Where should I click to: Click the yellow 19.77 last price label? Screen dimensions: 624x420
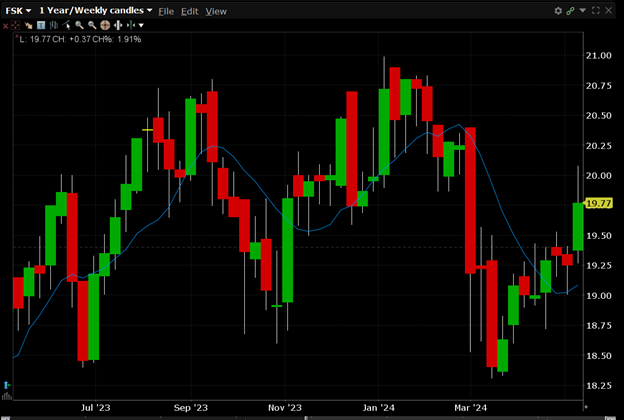pyautogui.click(x=599, y=203)
